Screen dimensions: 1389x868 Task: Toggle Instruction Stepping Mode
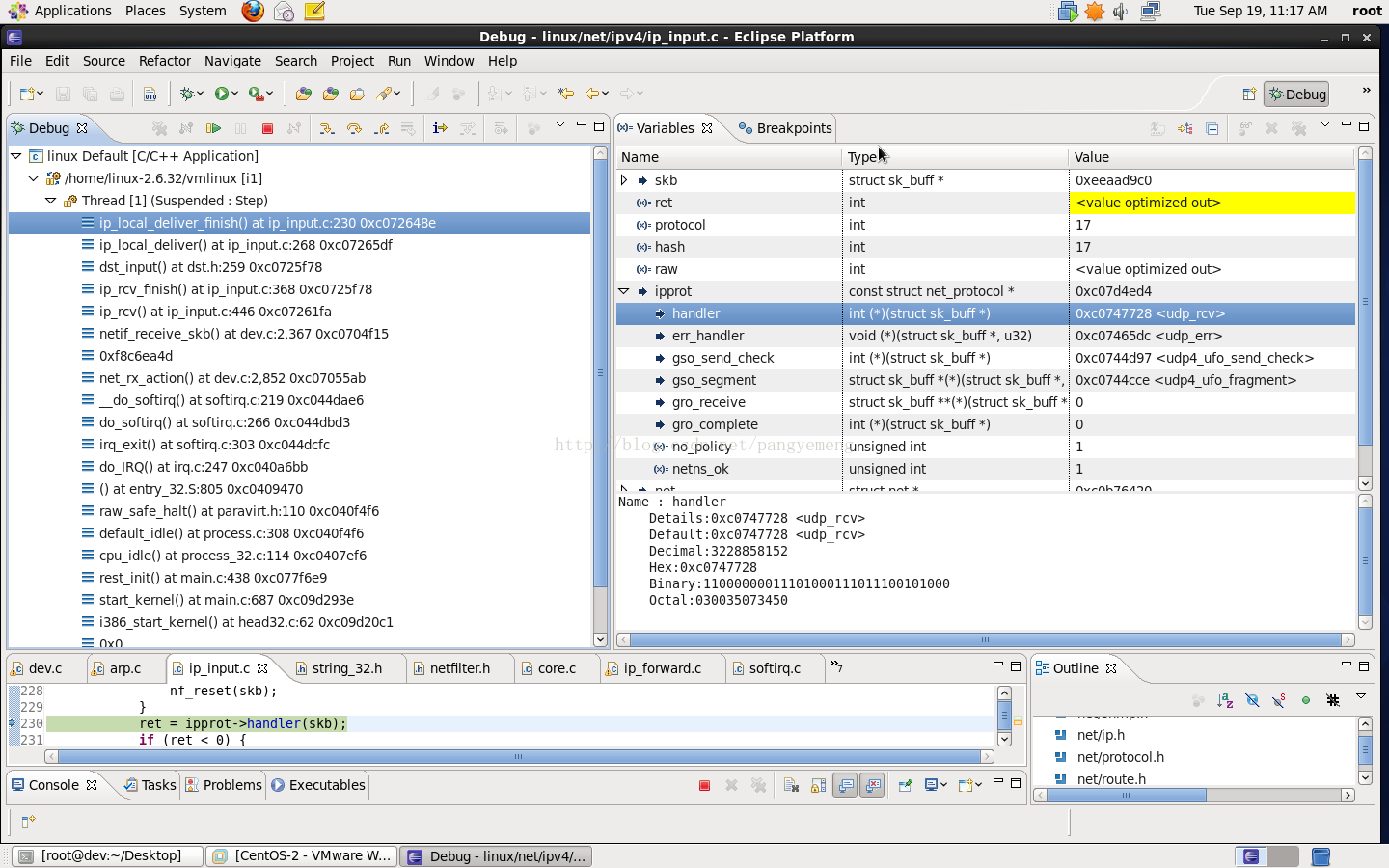(x=440, y=128)
